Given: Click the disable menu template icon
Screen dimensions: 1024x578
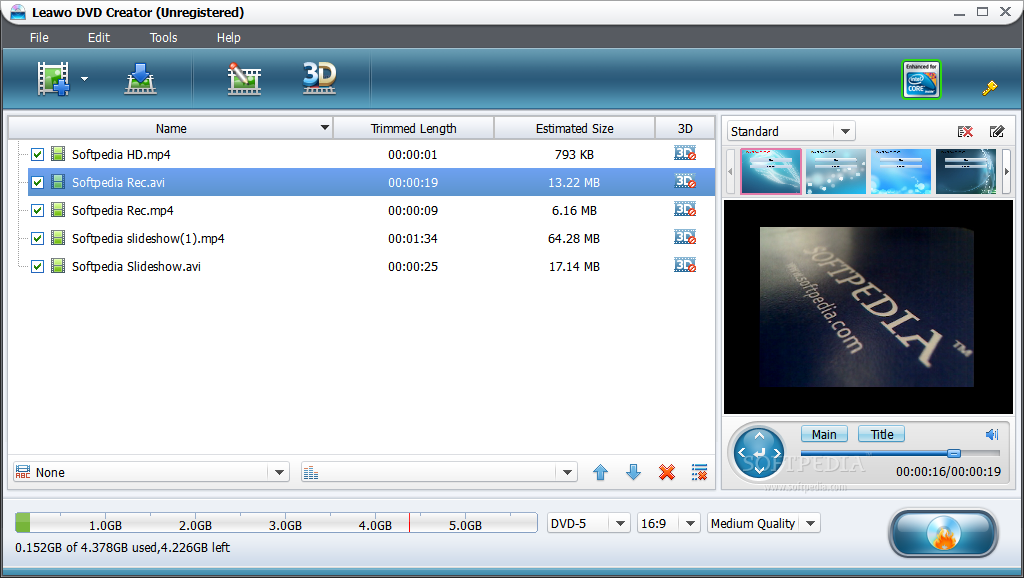Looking at the screenshot, I should click(965, 131).
